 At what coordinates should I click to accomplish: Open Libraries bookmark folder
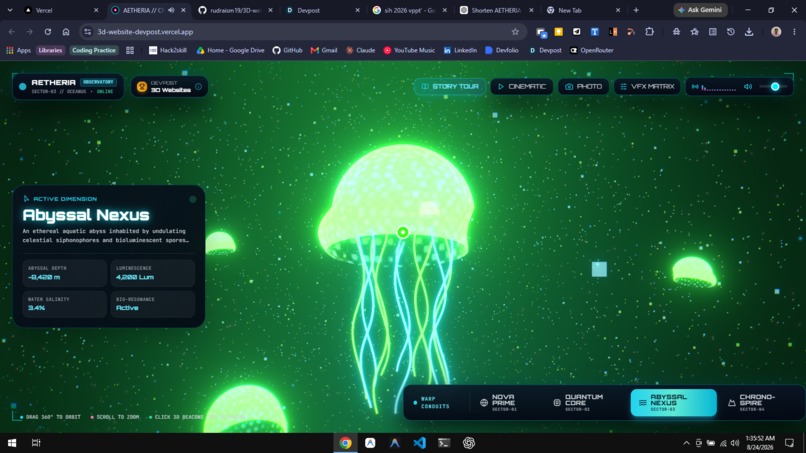(x=50, y=50)
